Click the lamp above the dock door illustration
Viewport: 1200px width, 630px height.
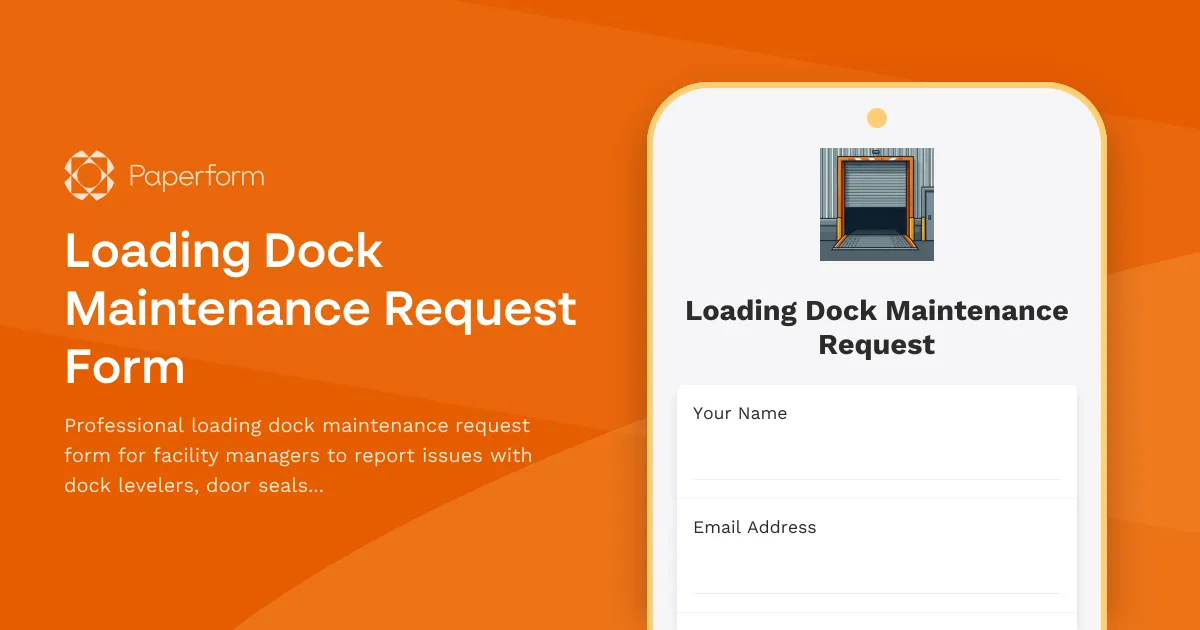click(876, 152)
